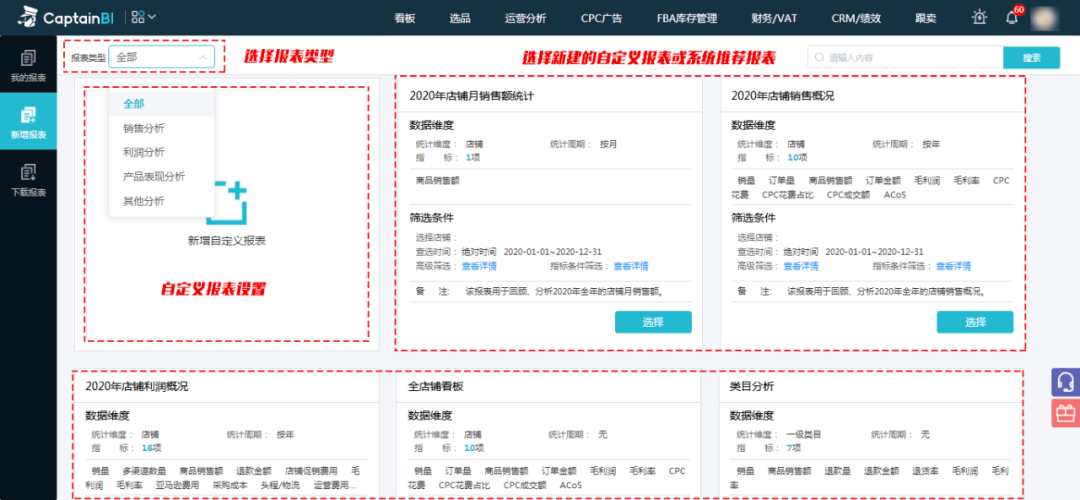The image size is (1080, 500).
Task: Open the customer service headset icon
Action: pos(1066,382)
